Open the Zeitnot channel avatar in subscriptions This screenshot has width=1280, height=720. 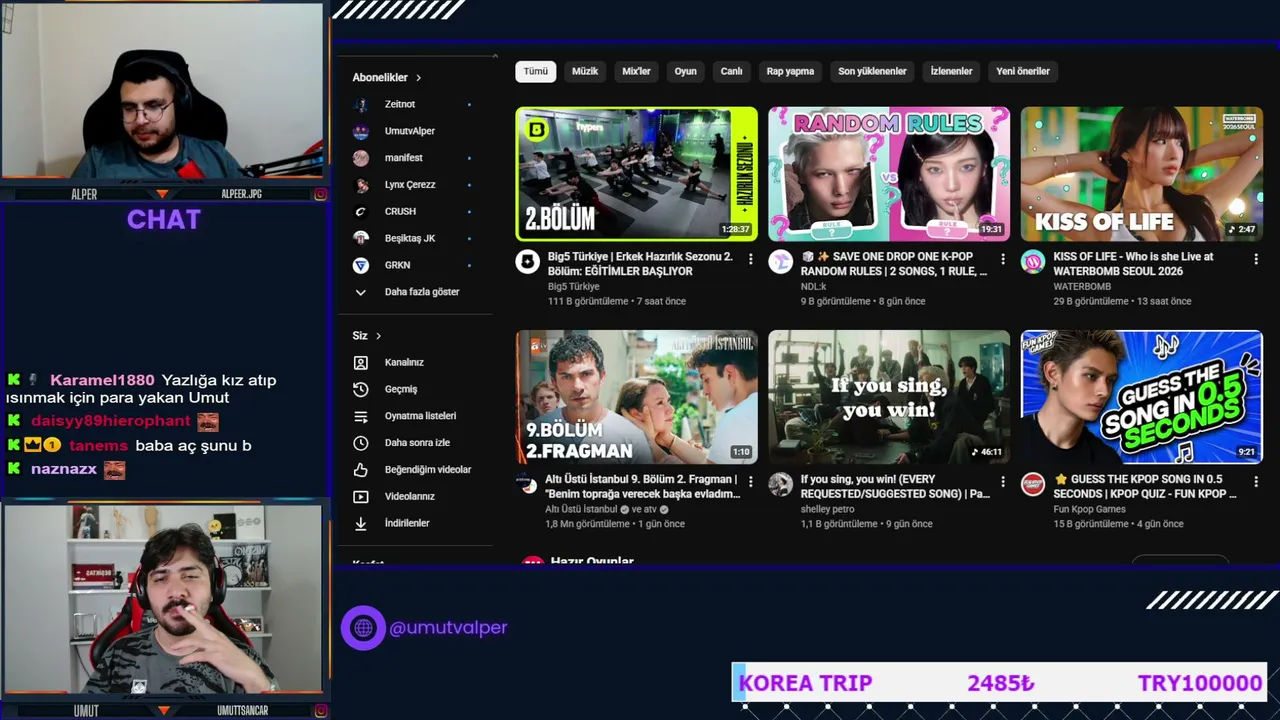[x=361, y=104]
